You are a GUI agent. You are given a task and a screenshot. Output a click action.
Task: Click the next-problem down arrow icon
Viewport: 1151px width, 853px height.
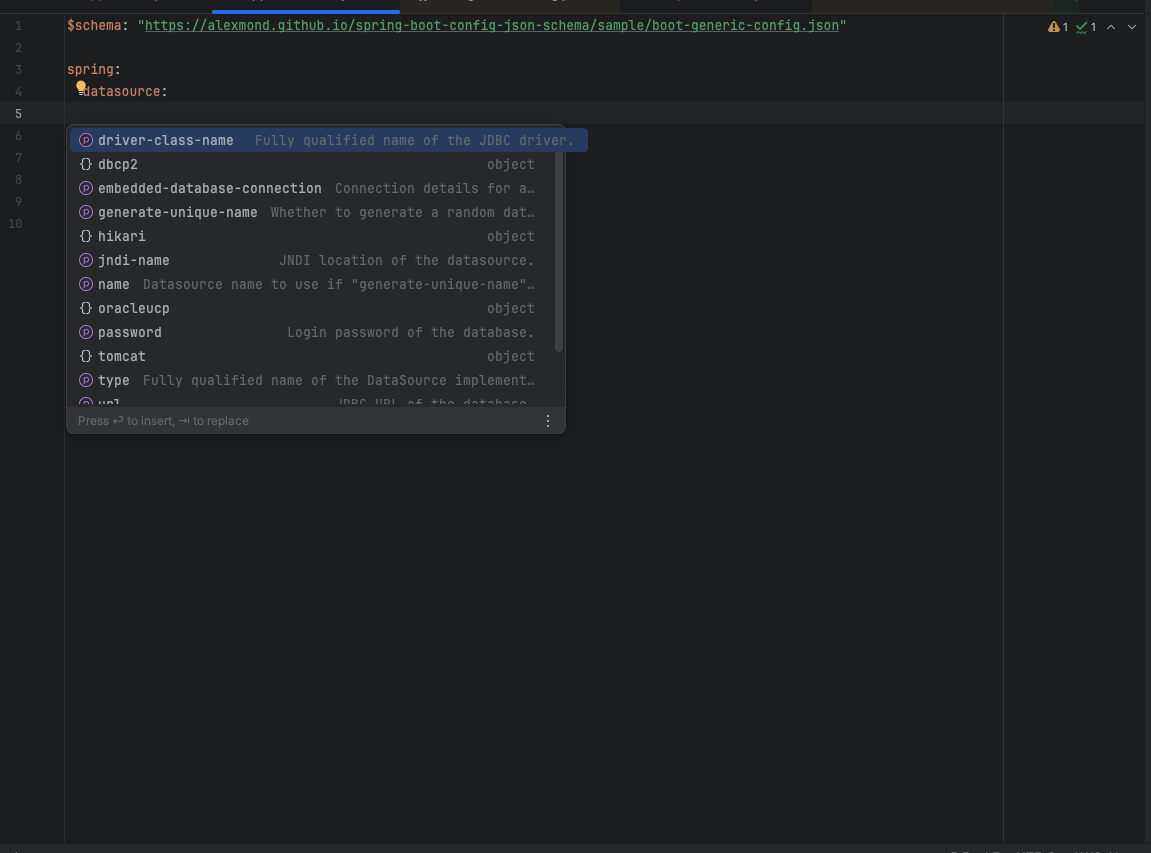(1132, 27)
